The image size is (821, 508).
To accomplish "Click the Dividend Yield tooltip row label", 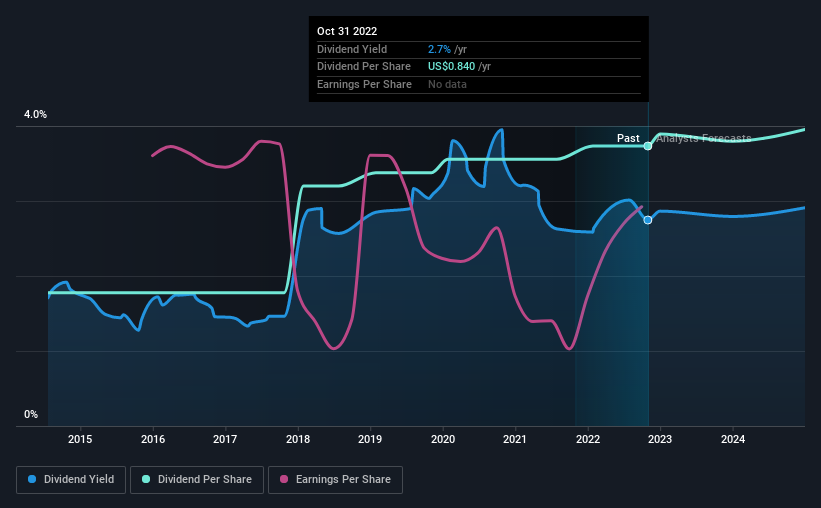I will point(352,49).
